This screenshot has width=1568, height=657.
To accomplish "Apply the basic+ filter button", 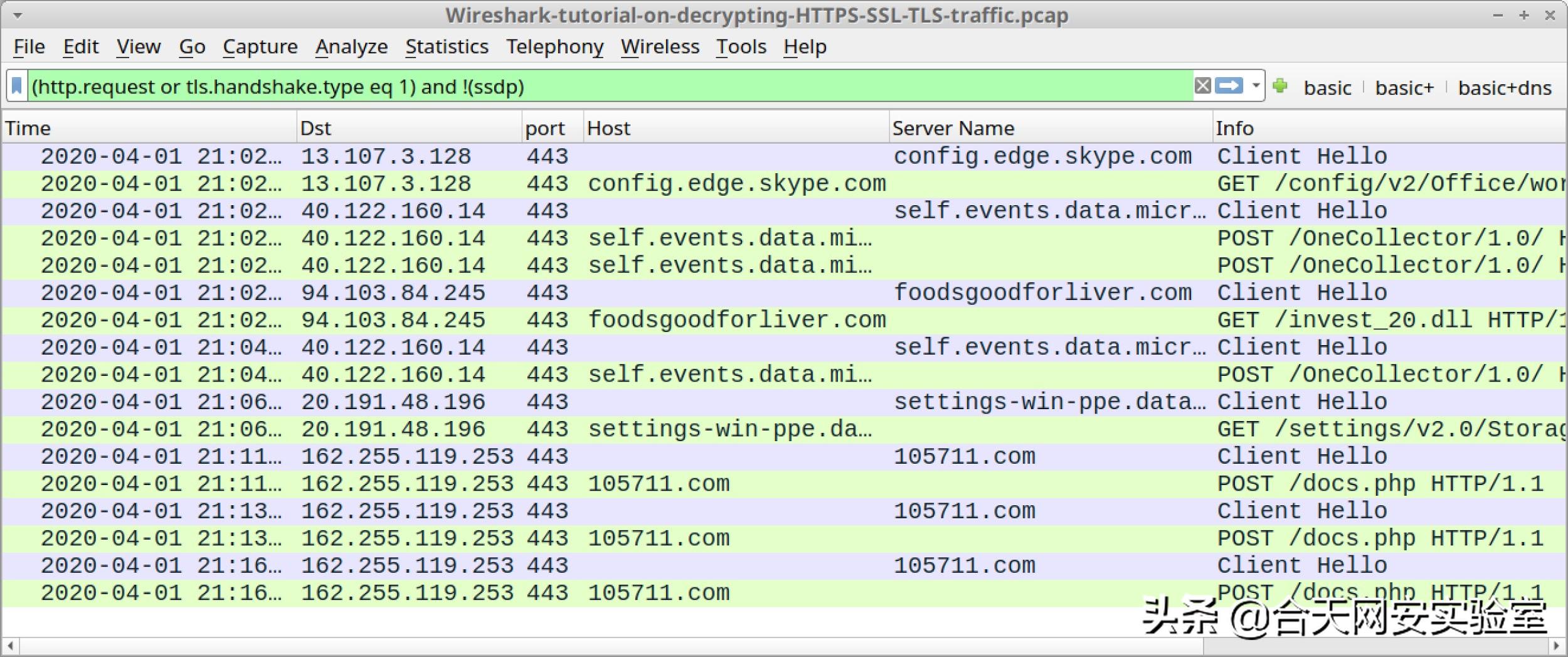I will (1404, 88).
